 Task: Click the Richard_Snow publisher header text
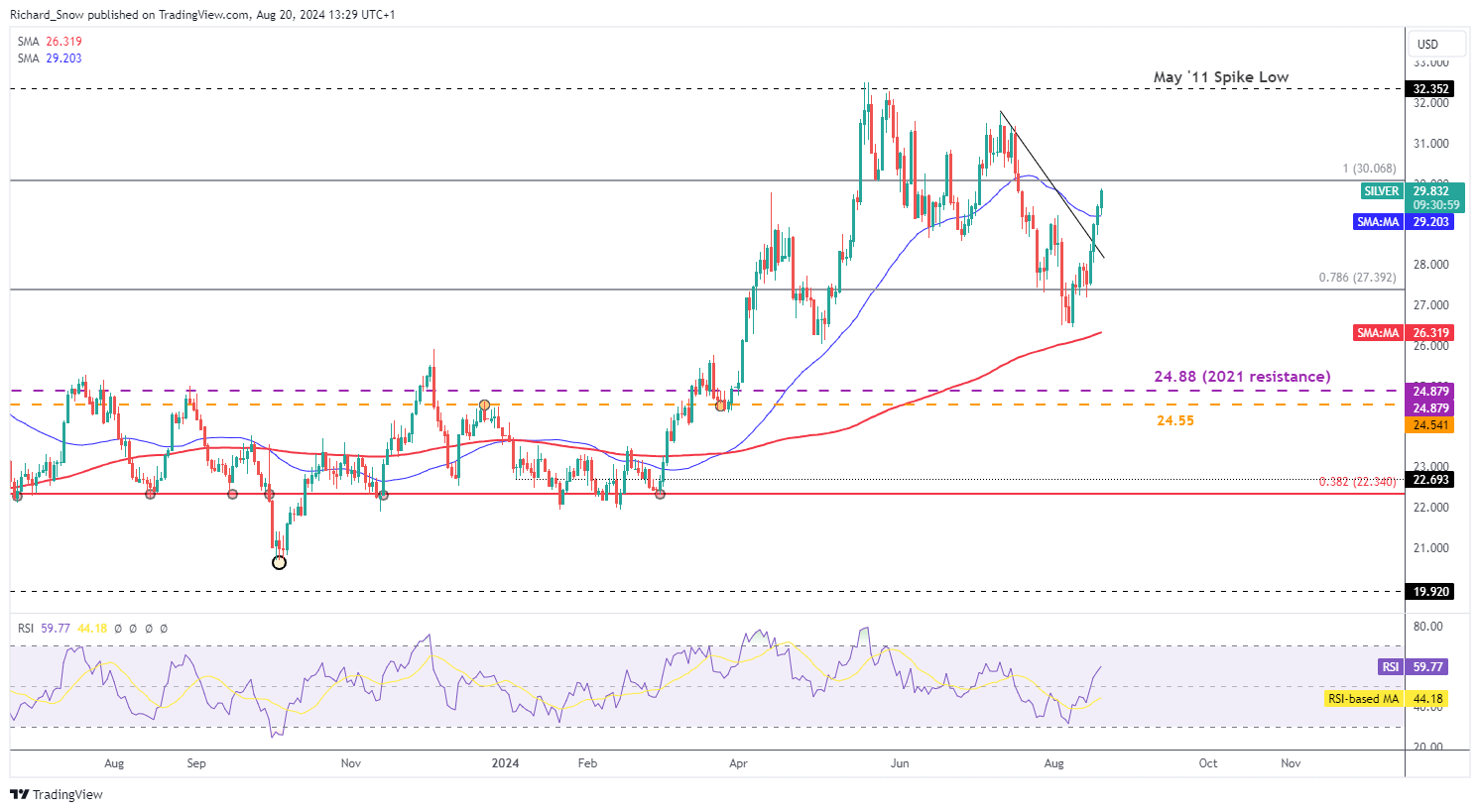click(x=203, y=15)
